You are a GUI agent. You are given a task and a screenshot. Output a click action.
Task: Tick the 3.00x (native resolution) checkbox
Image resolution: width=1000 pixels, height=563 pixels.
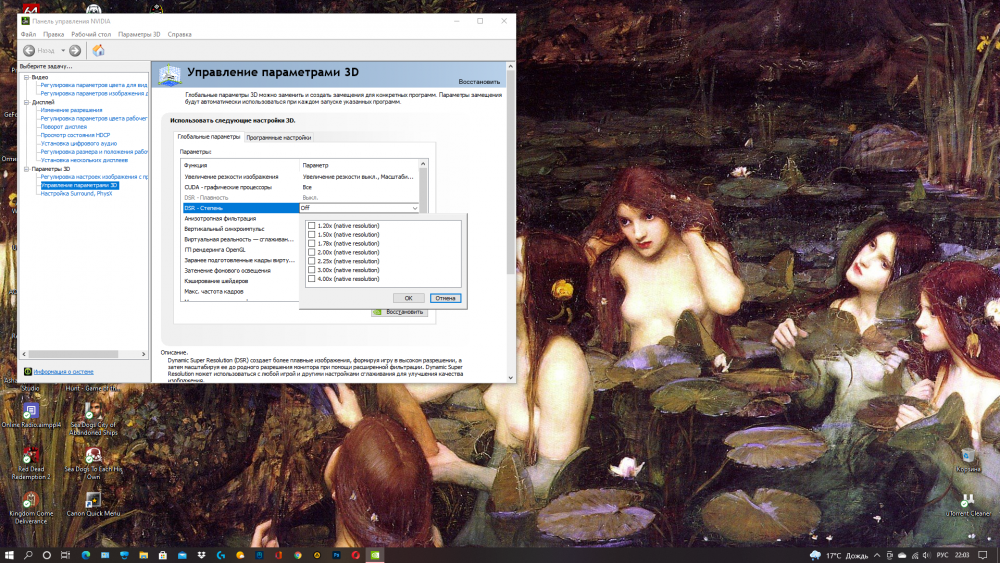(311, 270)
